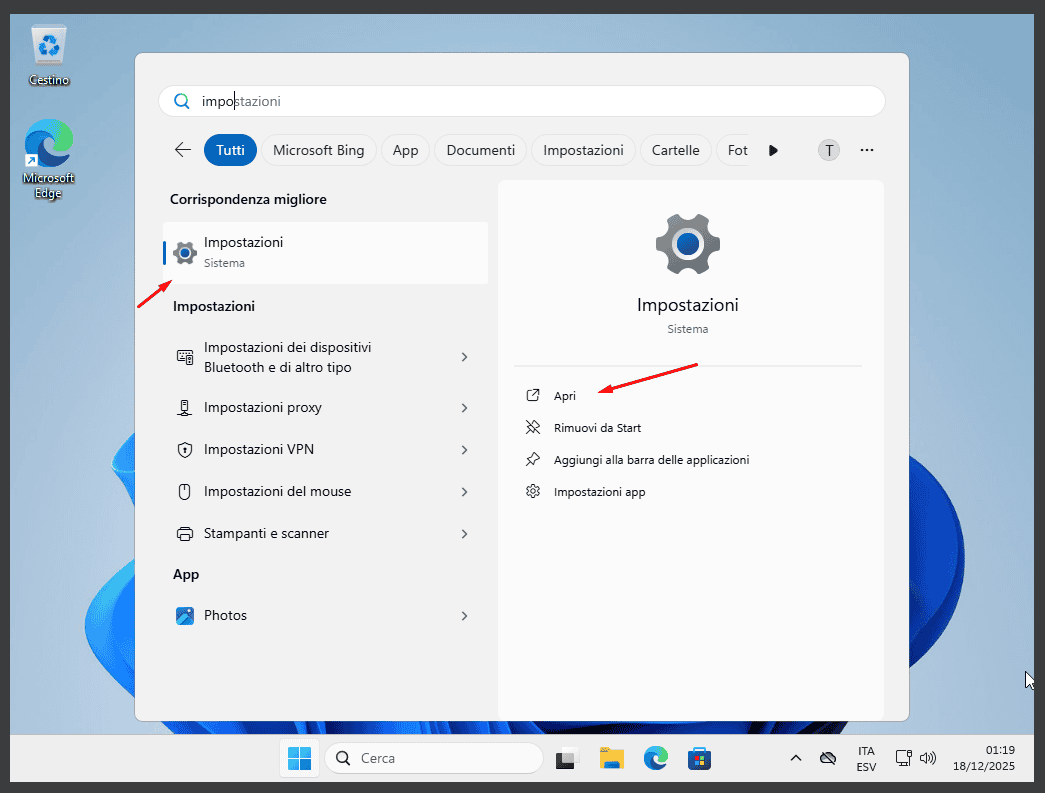The width and height of the screenshot is (1045, 793).
Task: Select the Impostazioni gear icon in search results
Action: point(185,252)
